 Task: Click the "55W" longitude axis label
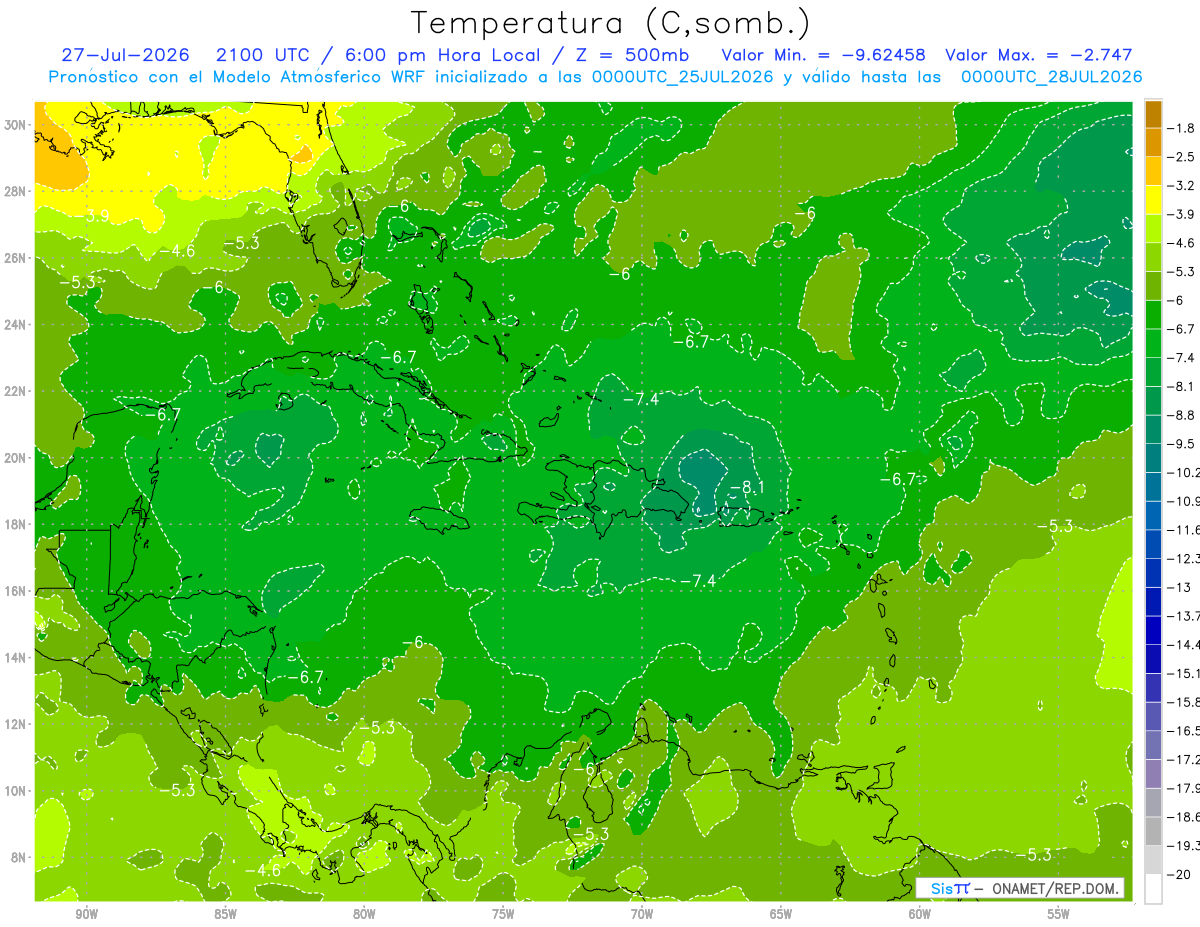tap(1059, 914)
